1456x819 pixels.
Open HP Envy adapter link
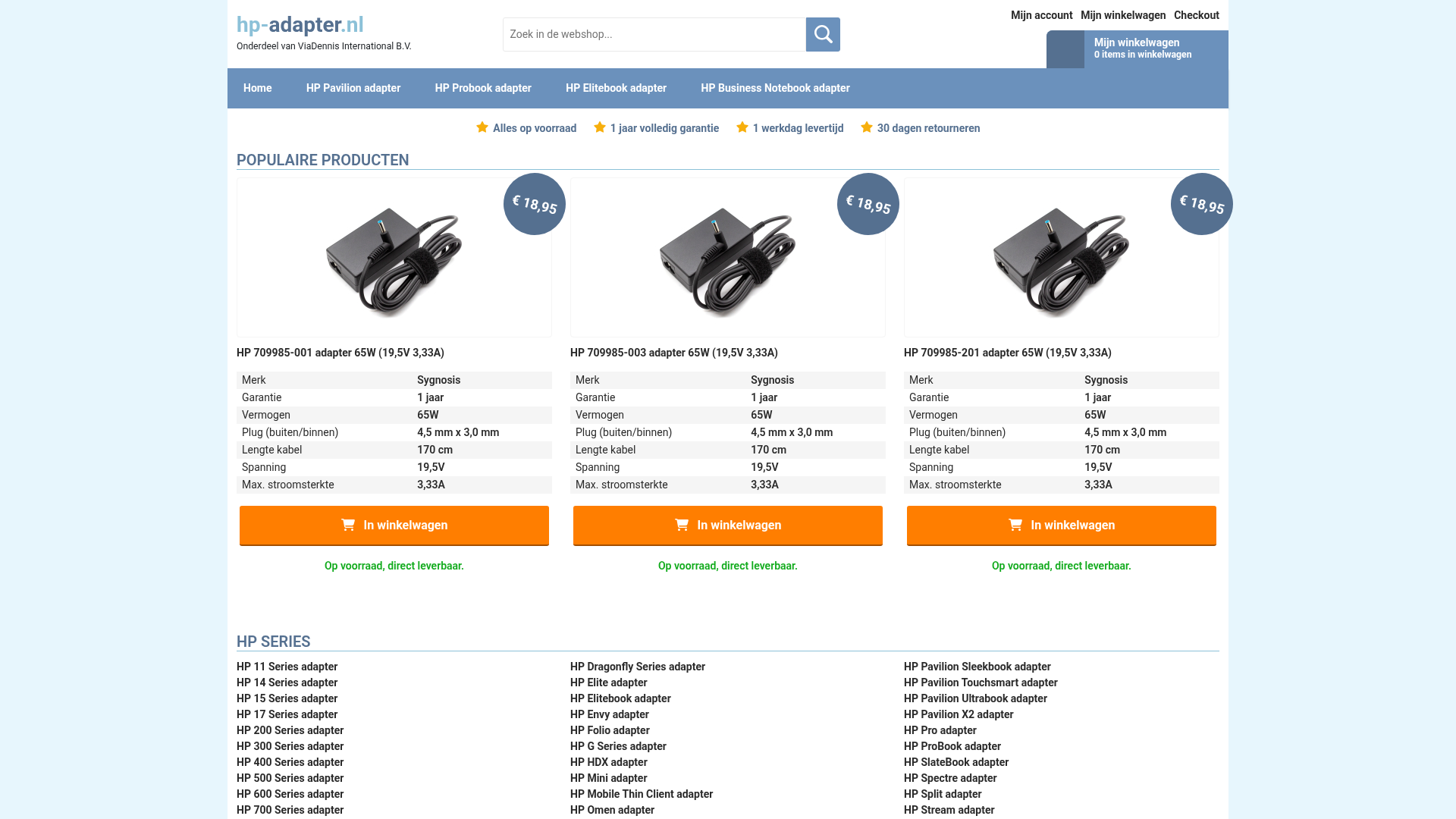click(610, 714)
